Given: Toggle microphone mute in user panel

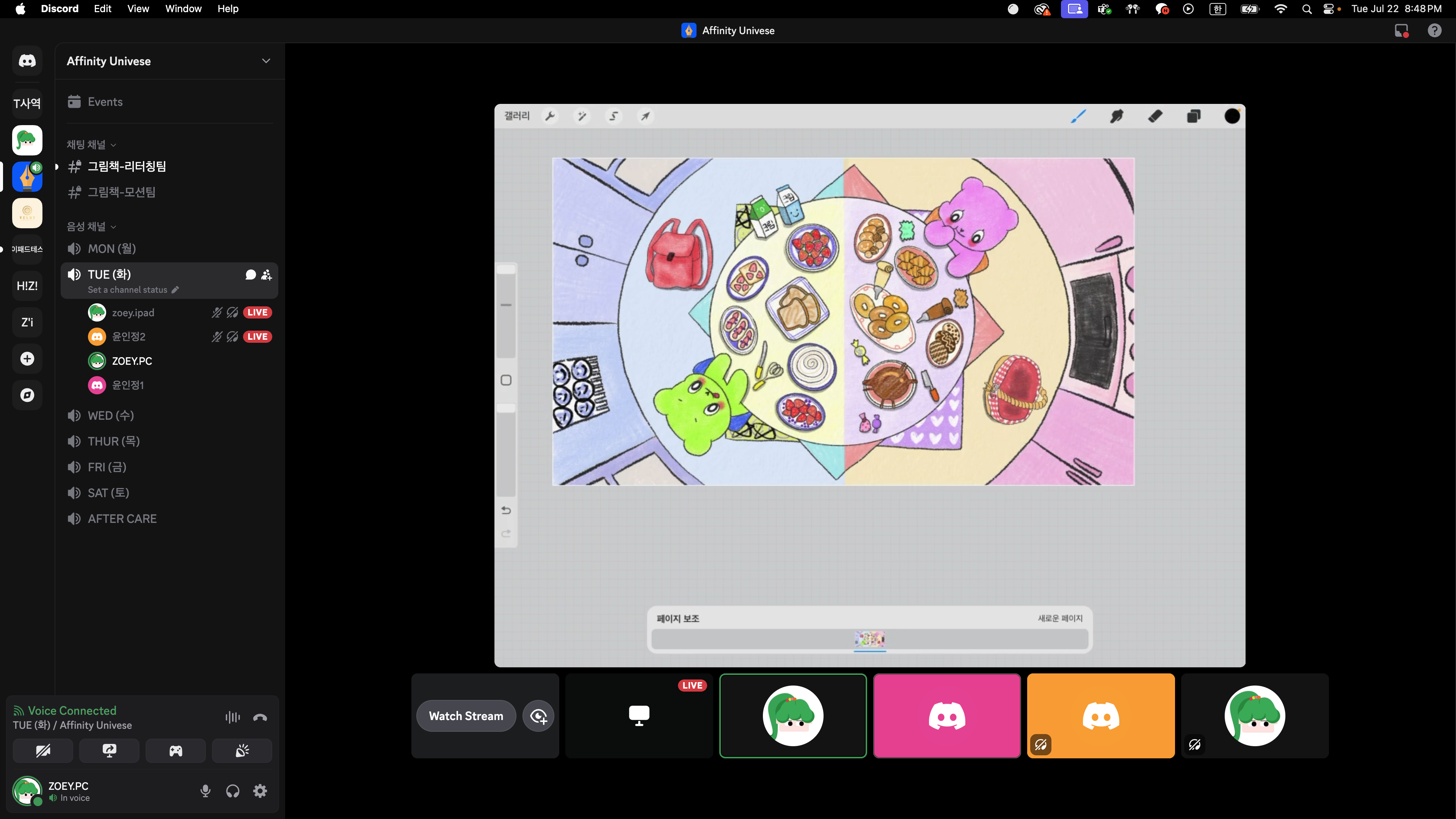Looking at the screenshot, I should point(206,791).
